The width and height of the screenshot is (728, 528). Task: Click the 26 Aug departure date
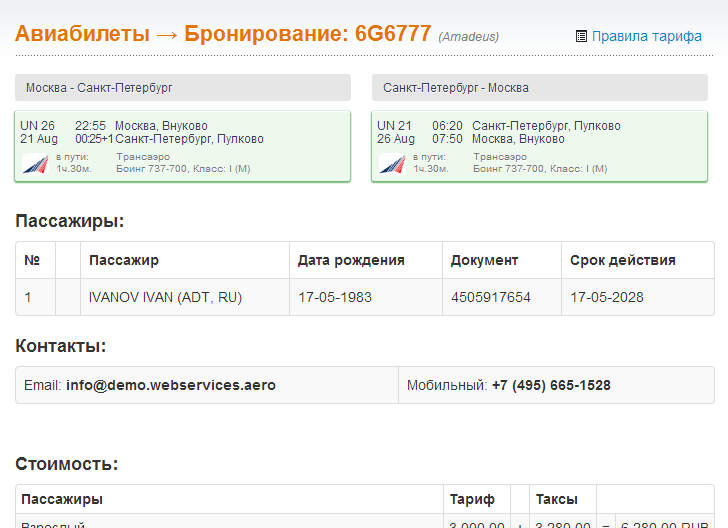[x=396, y=139]
